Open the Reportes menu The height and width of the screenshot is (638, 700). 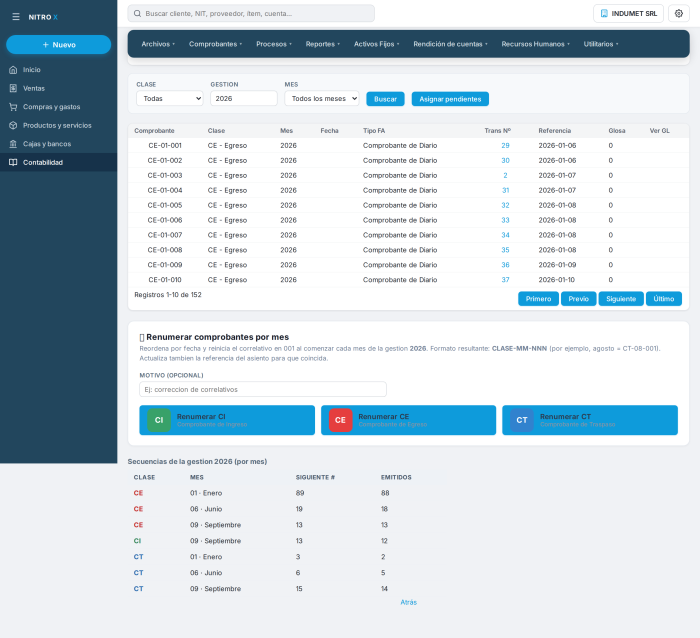(322, 44)
